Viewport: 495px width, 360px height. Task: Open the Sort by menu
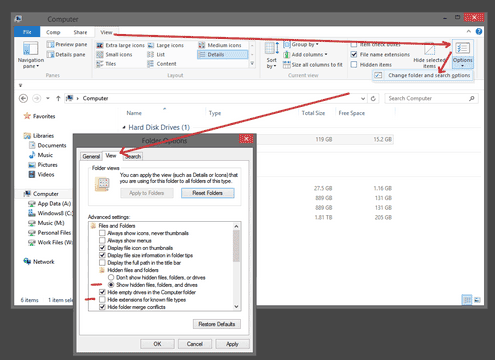pyautogui.click(x=271, y=55)
